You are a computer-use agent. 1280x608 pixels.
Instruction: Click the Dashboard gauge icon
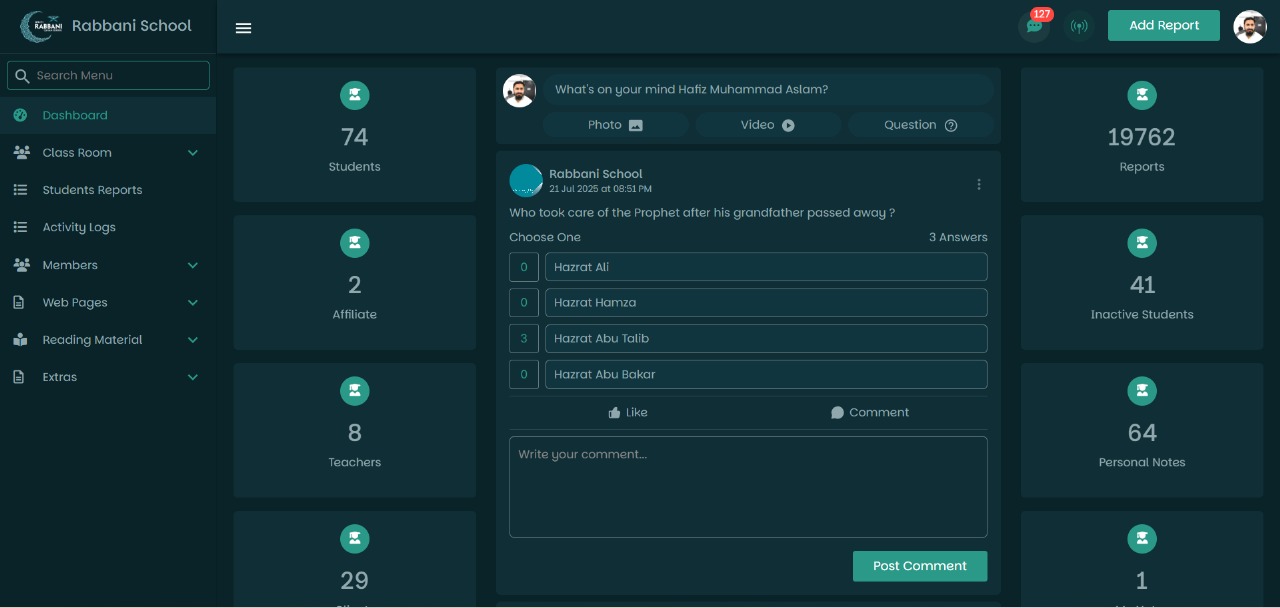point(20,115)
